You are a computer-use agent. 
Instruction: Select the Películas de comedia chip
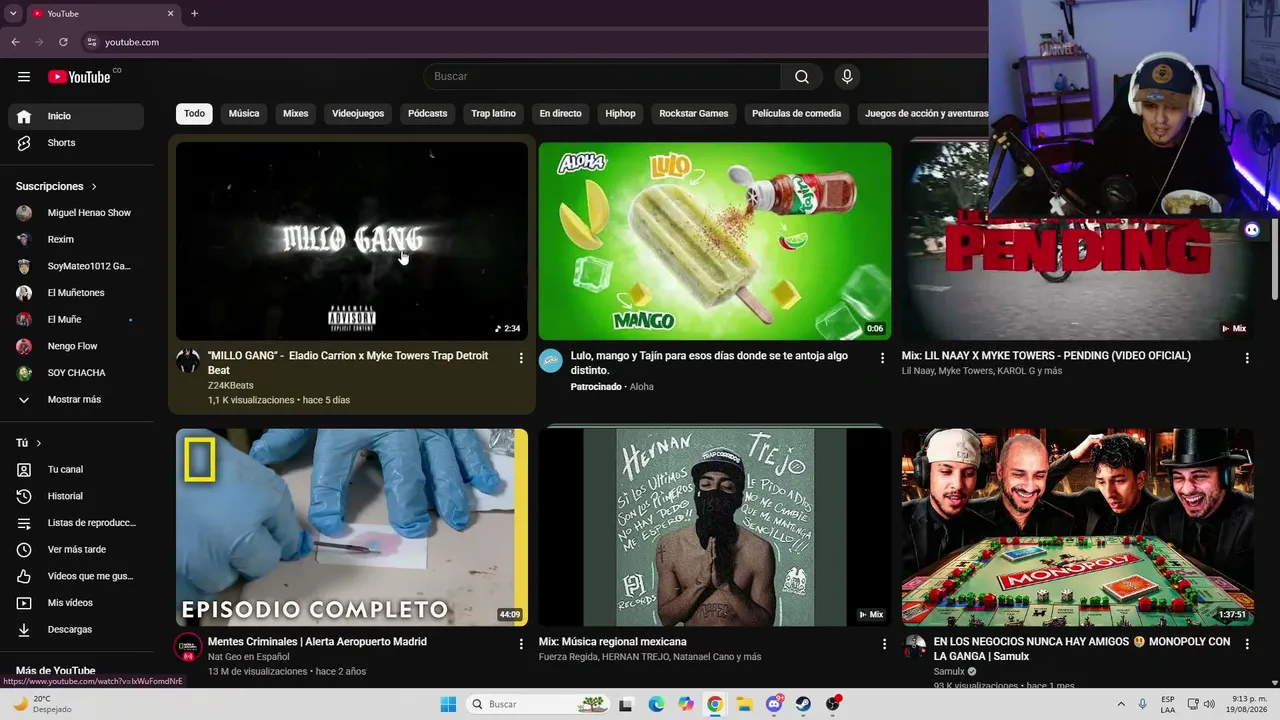[x=796, y=114]
